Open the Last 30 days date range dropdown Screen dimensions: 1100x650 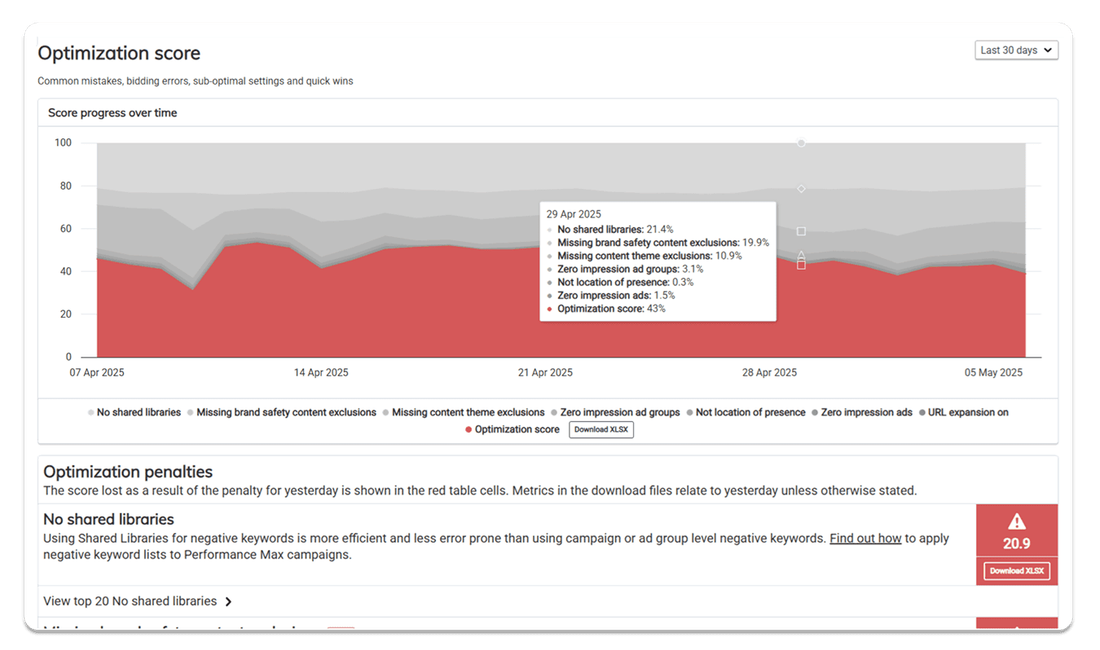(1016, 50)
